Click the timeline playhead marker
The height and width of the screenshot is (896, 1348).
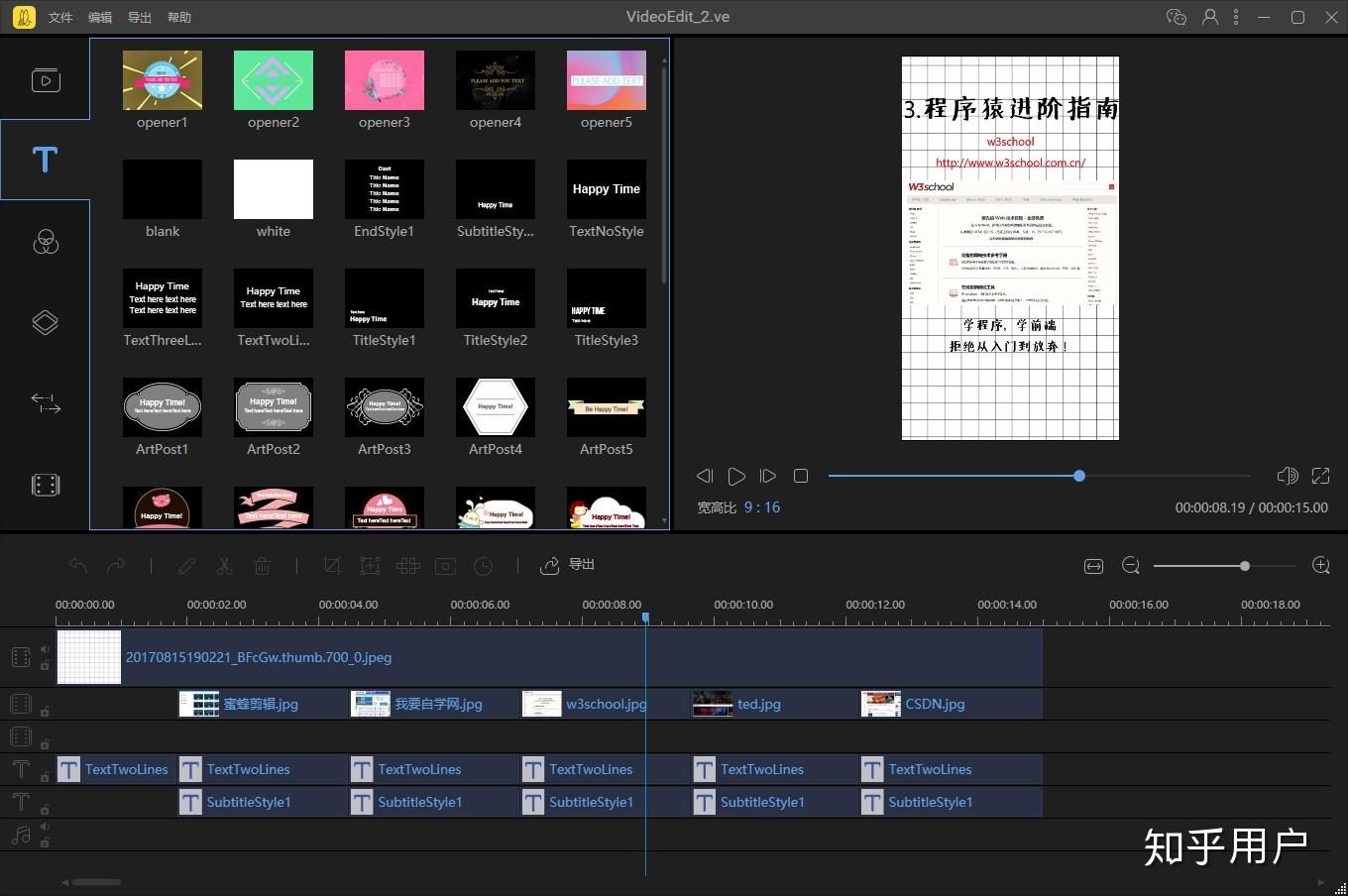tap(645, 617)
